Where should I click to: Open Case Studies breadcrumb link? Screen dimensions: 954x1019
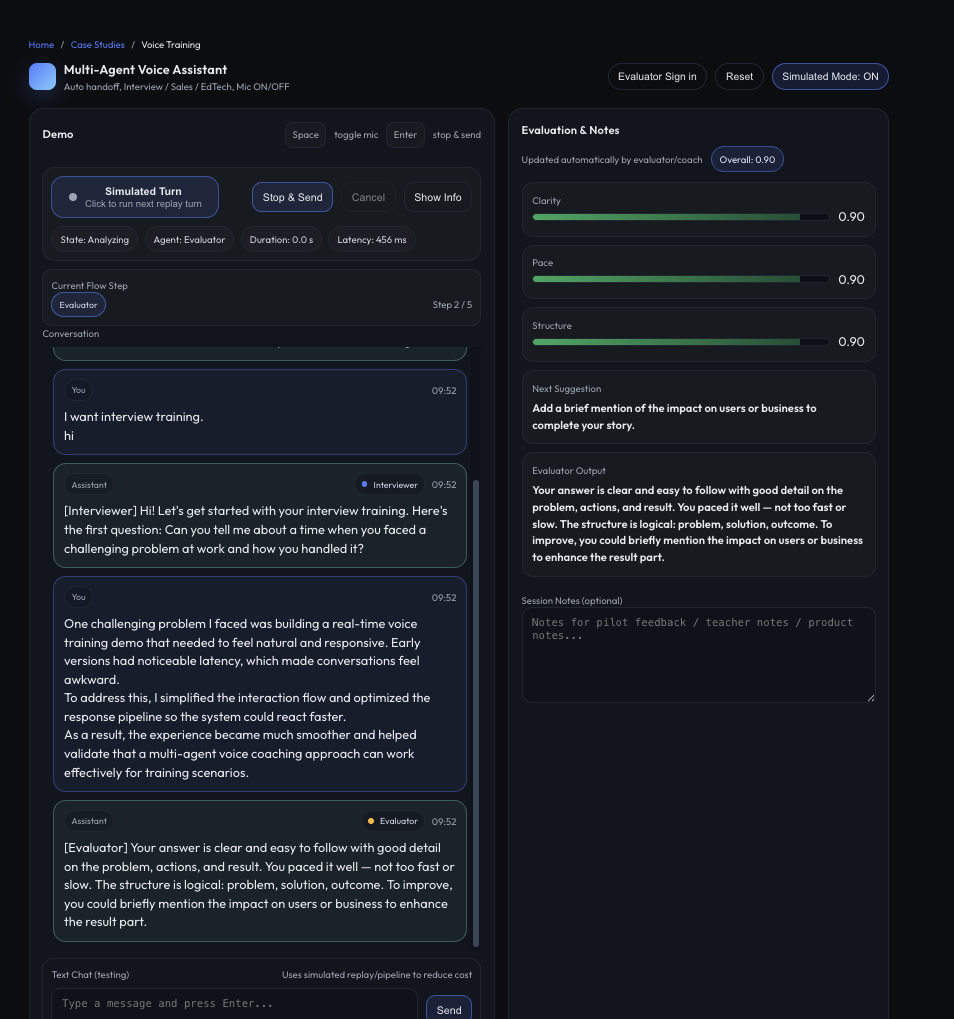pyautogui.click(x=97, y=45)
